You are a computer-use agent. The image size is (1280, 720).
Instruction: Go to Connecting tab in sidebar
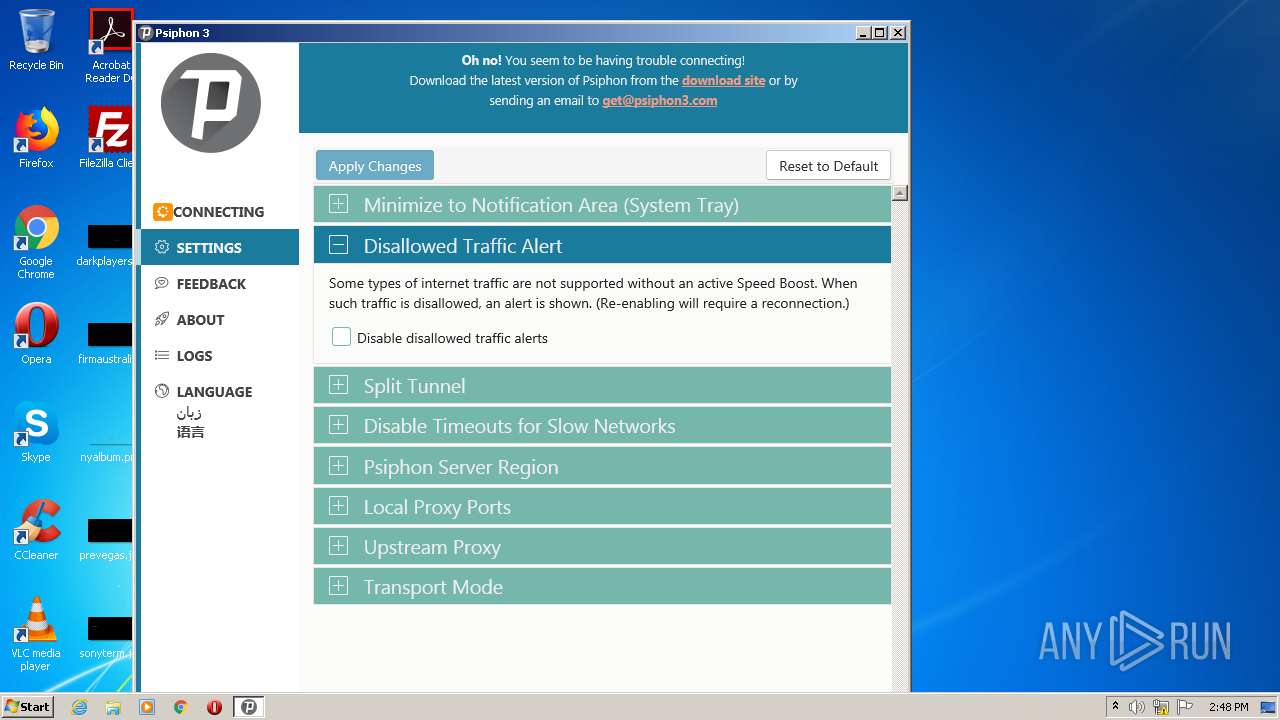pos(220,212)
